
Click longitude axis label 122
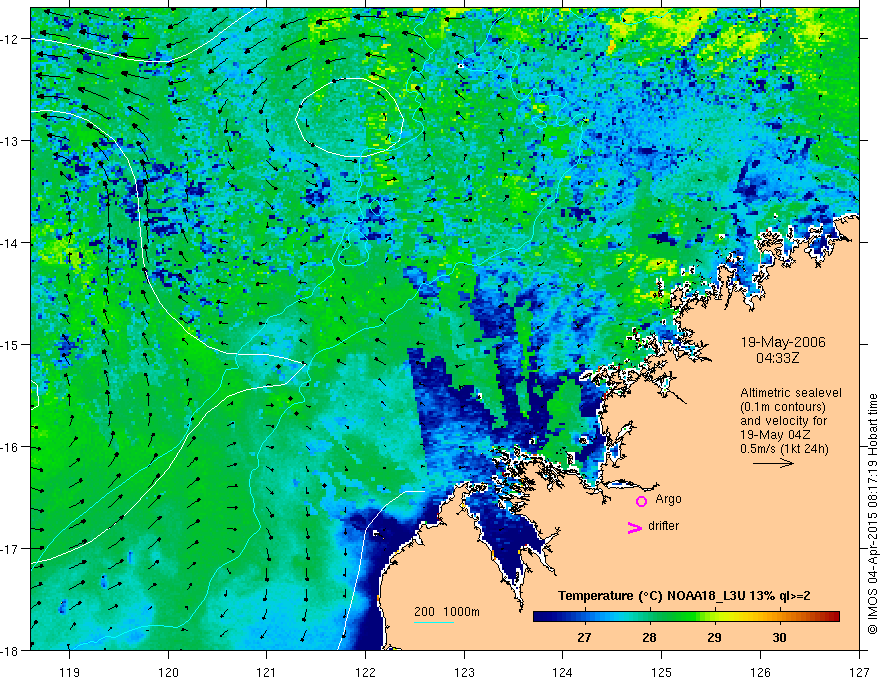tap(365, 672)
